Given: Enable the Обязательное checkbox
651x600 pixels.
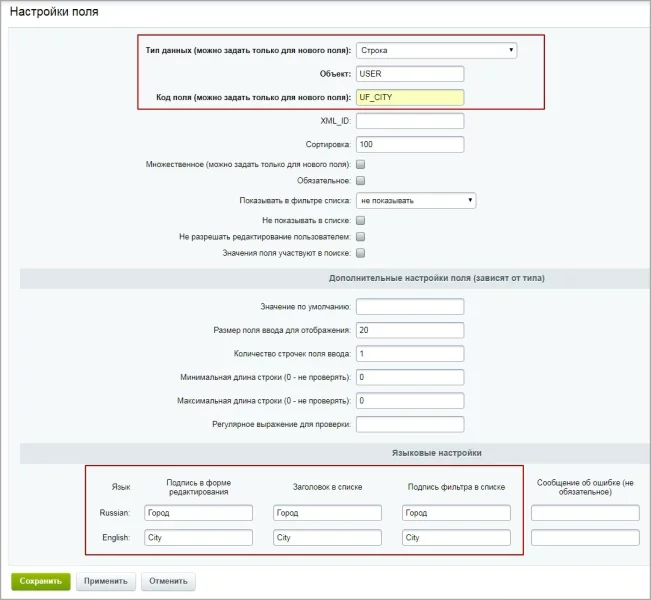Looking at the screenshot, I should [x=361, y=181].
